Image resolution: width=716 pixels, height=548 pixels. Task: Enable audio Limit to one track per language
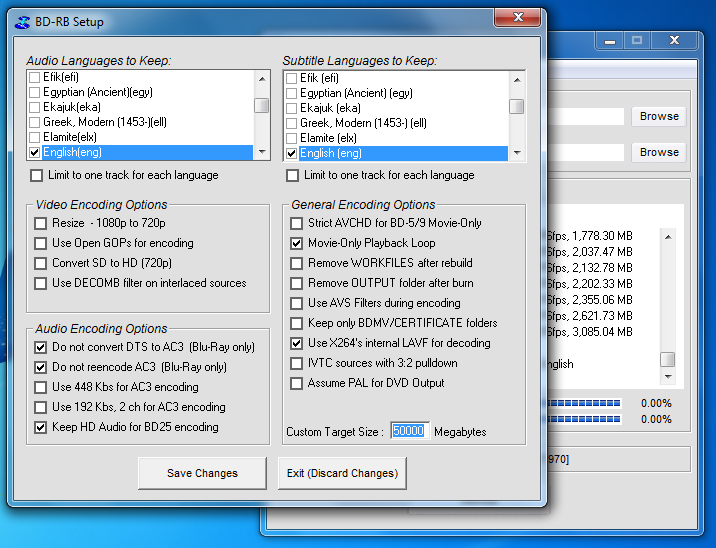(37, 175)
